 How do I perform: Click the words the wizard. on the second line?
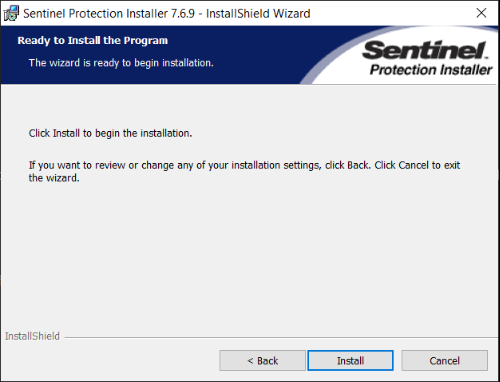click(54, 178)
